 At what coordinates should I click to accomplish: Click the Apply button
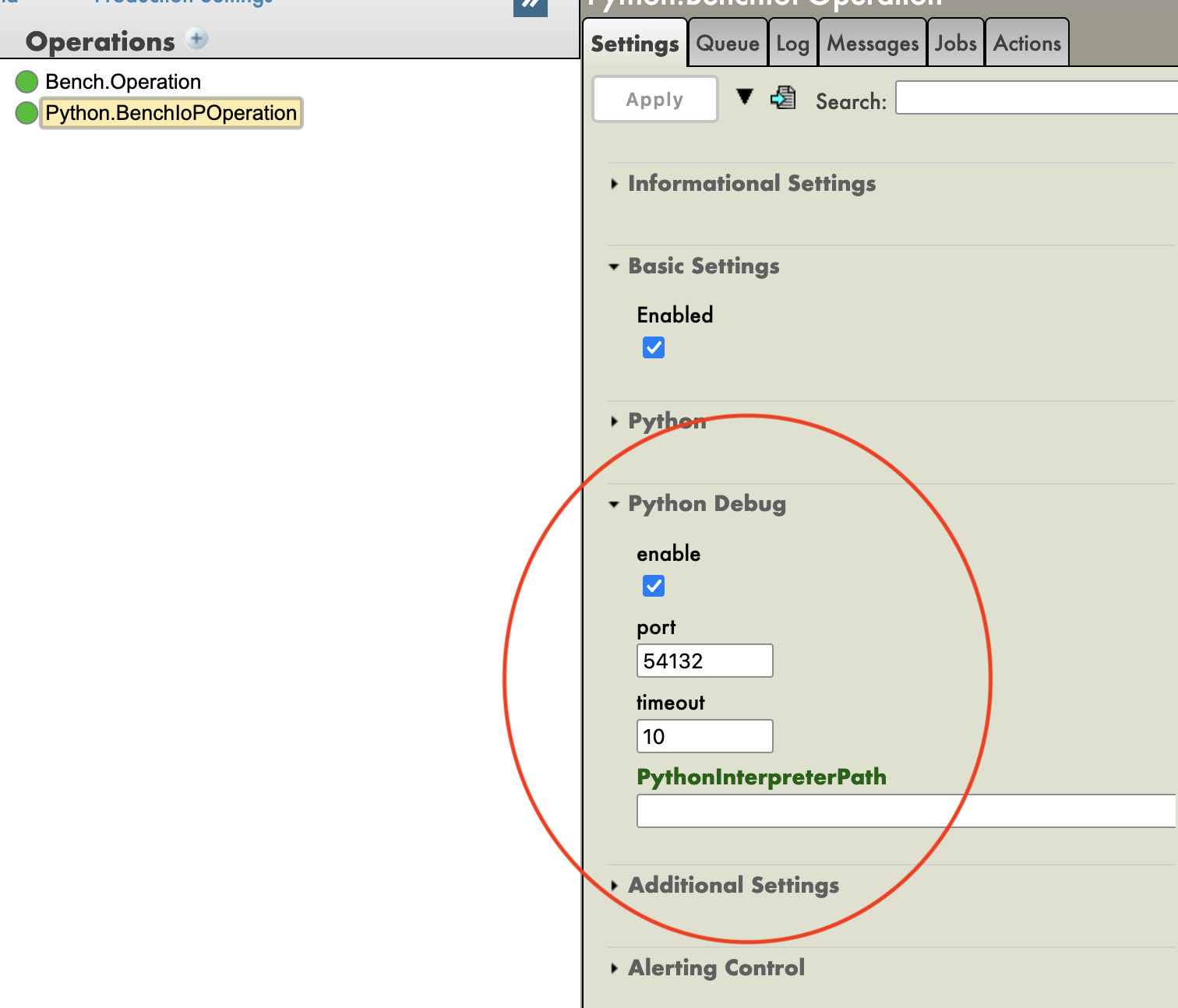tap(655, 99)
